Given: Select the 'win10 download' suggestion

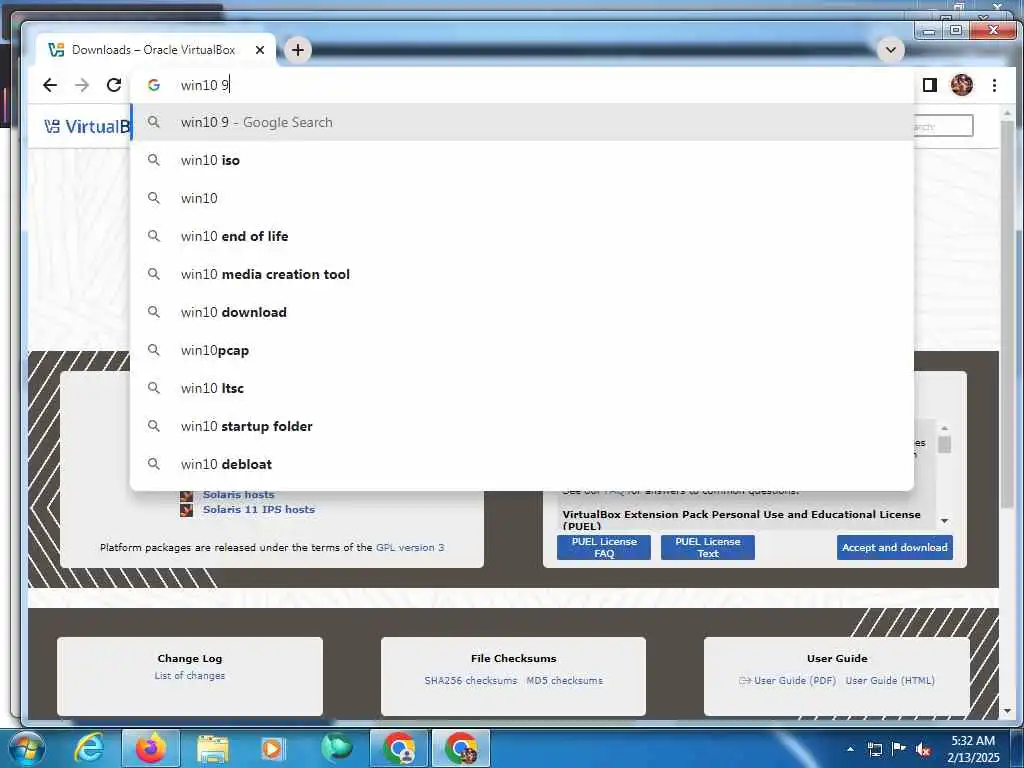Looking at the screenshot, I should (x=522, y=312).
